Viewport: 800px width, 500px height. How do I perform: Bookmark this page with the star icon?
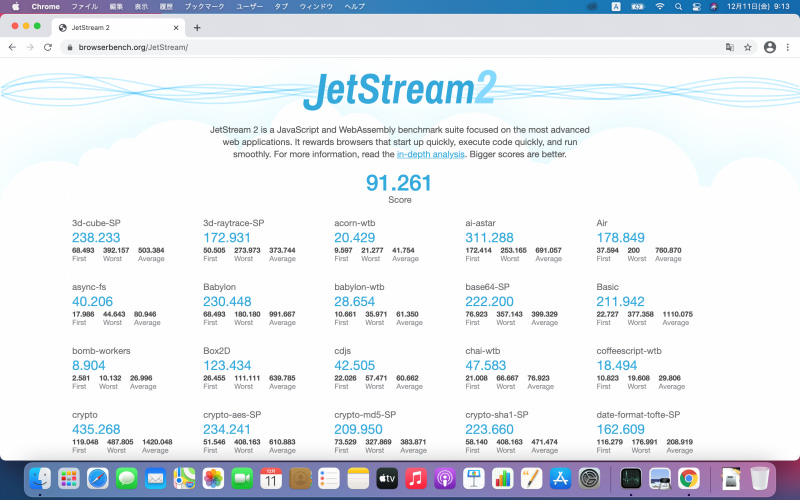point(747,47)
